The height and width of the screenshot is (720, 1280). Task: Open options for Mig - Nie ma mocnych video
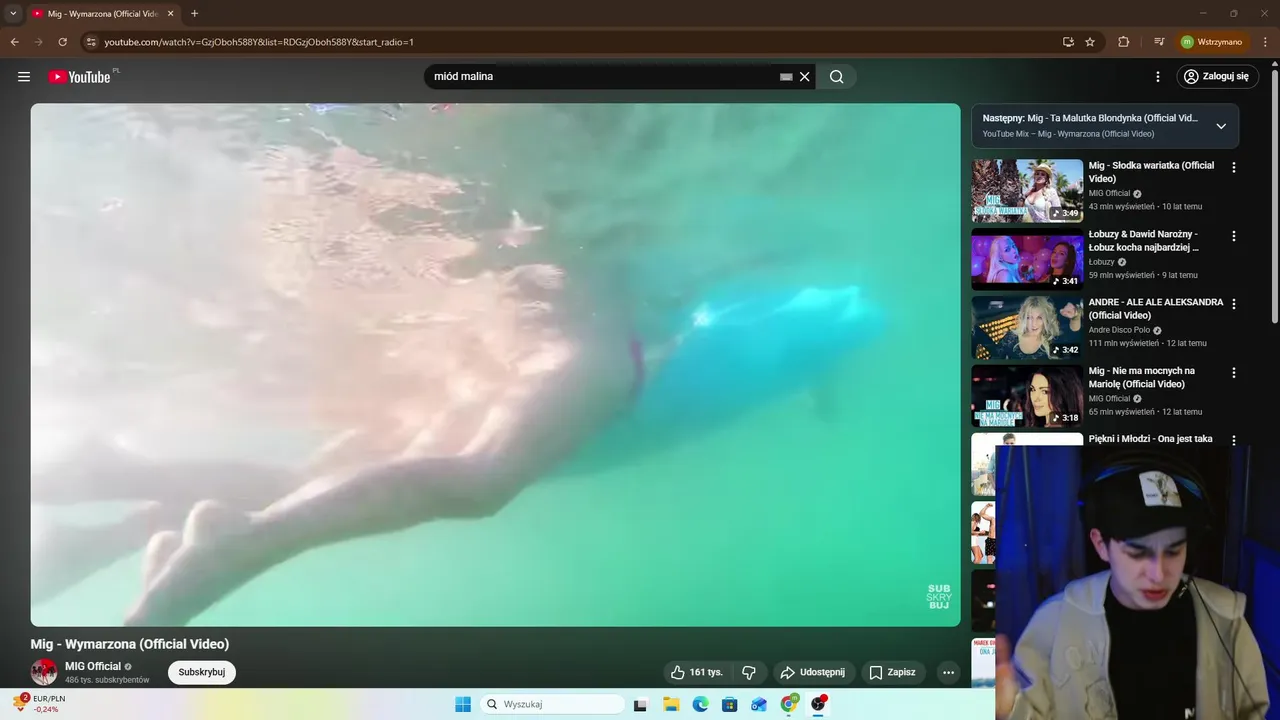point(1234,373)
